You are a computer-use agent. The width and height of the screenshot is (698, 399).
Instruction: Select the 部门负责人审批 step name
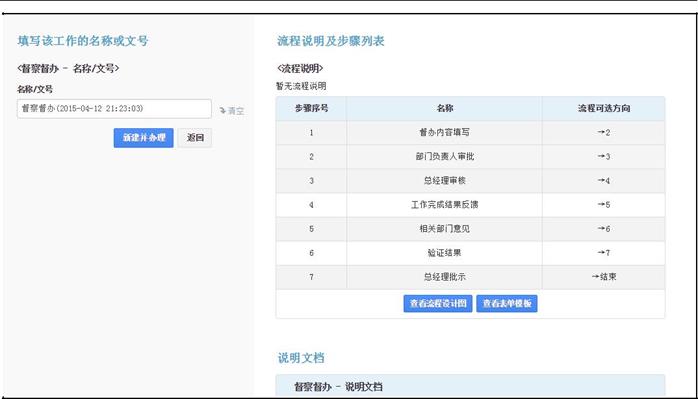pyautogui.click(x=444, y=157)
